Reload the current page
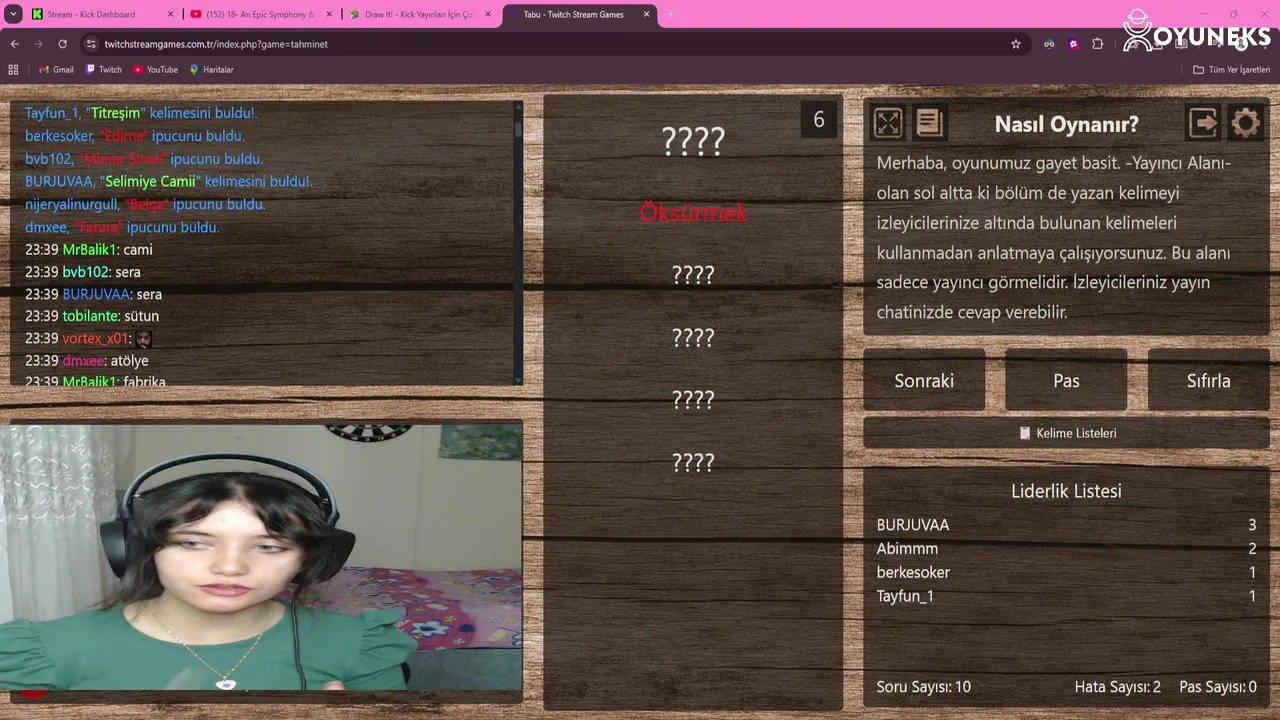 (x=62, y=44)
